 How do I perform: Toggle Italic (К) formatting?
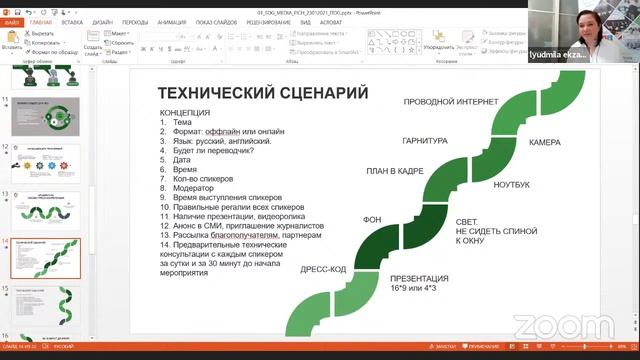click(x=152, y=49)
